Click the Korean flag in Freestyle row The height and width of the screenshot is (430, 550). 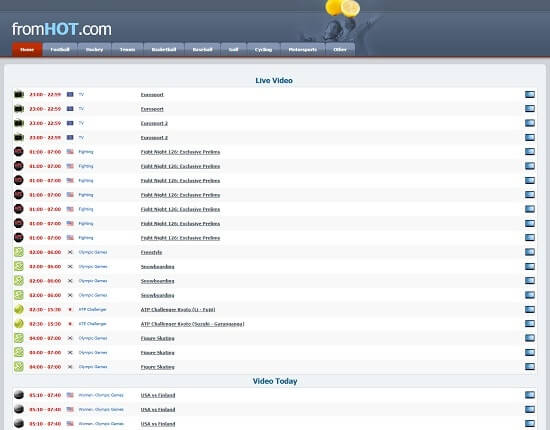70,252
